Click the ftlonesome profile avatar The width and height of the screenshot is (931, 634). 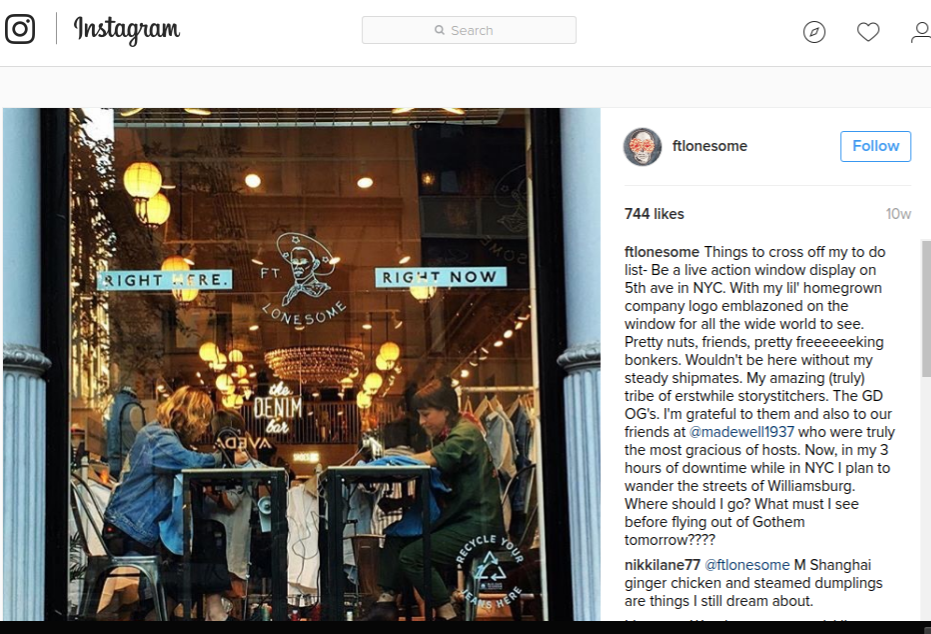642,147
